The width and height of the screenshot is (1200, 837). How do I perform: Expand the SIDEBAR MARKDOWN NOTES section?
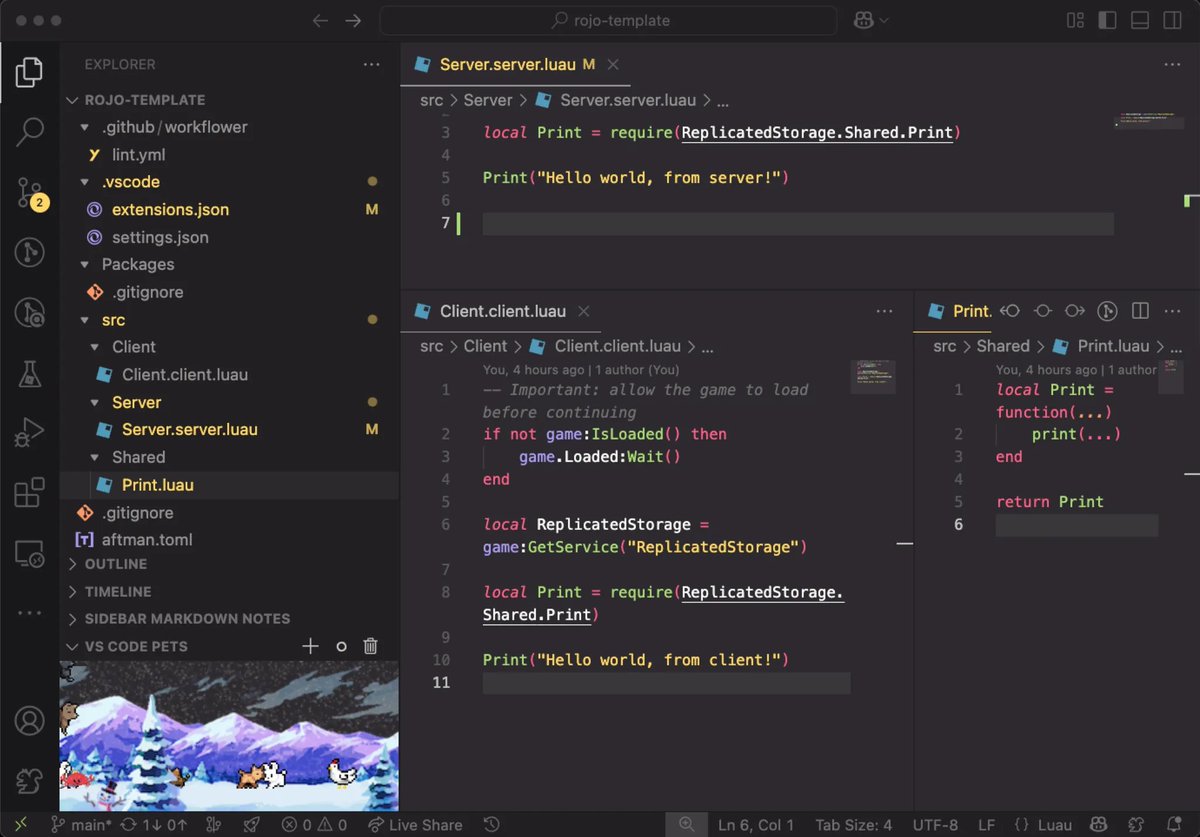(x=187, y=618)
